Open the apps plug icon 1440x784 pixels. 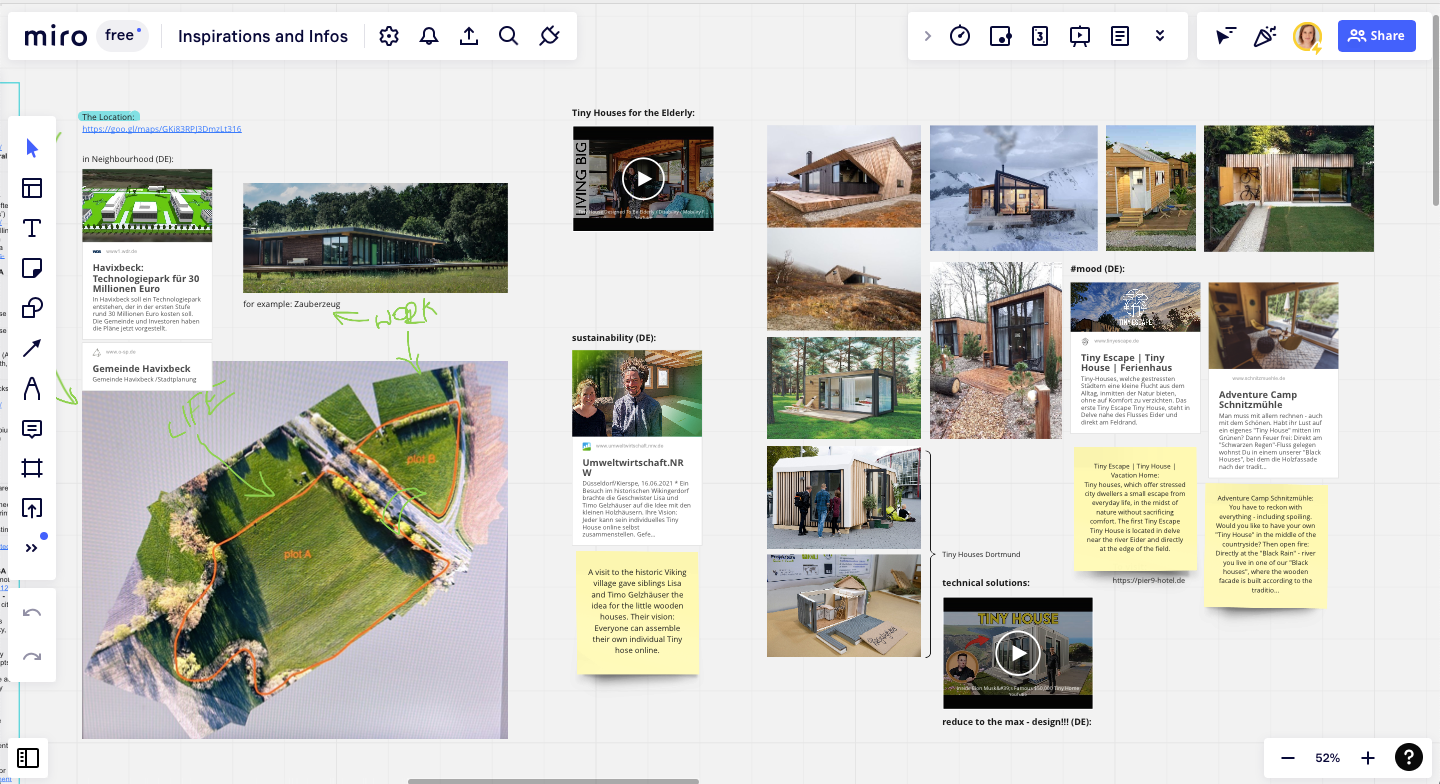548,36
